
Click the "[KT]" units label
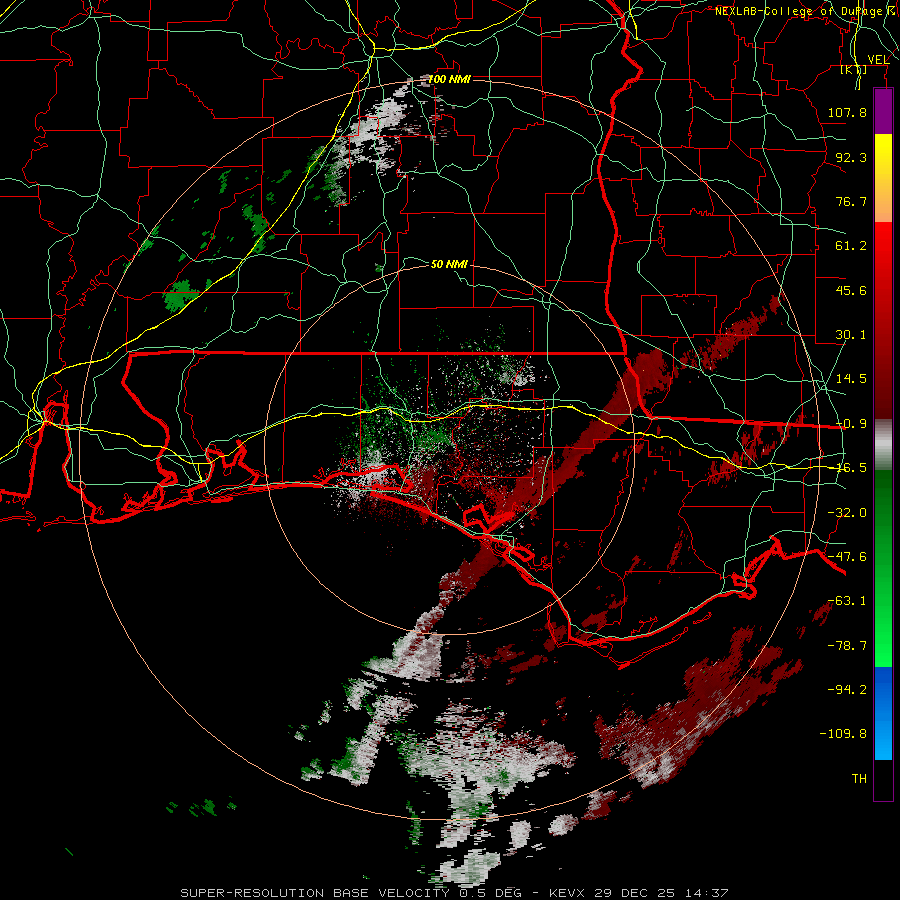[x=854, y=70]
